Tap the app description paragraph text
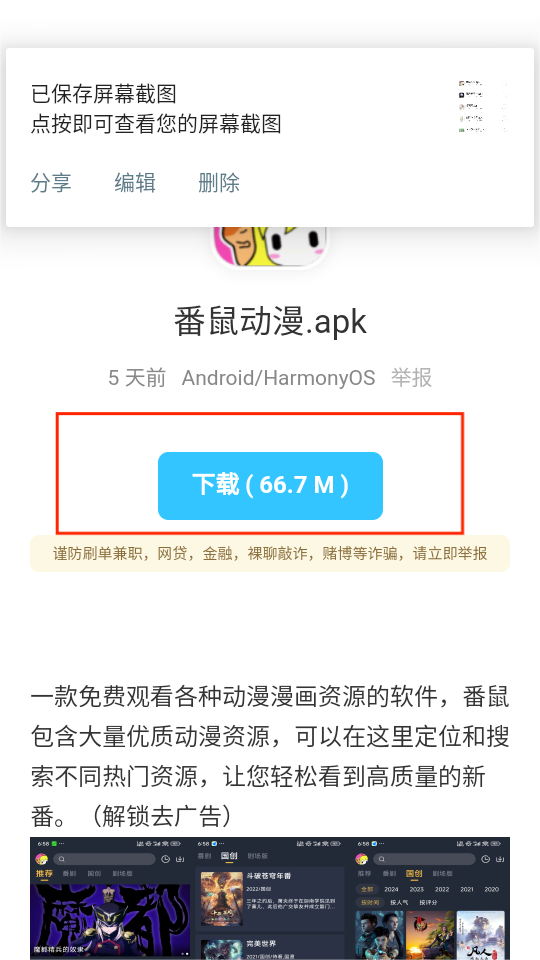Image resolution: width=540 pixels, height=960 pixels. pyautogui.click(x=270, y=757)
